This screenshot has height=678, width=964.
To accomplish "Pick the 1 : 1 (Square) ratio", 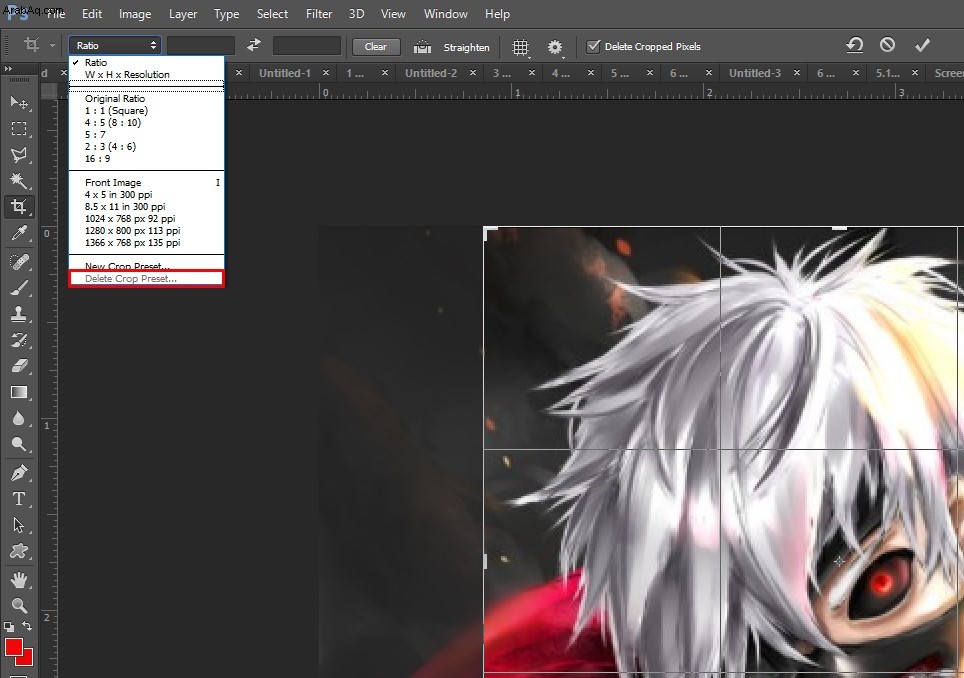I will [x=147, y=111].
